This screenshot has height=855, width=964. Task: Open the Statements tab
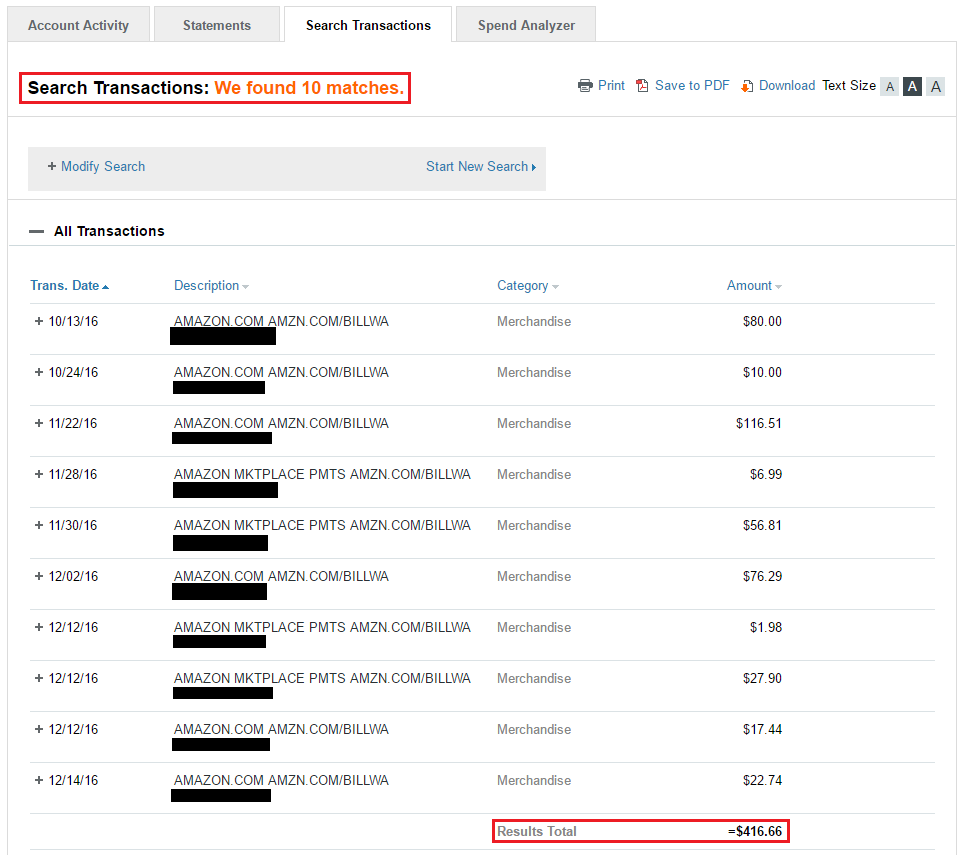click(x=217, y=25)
